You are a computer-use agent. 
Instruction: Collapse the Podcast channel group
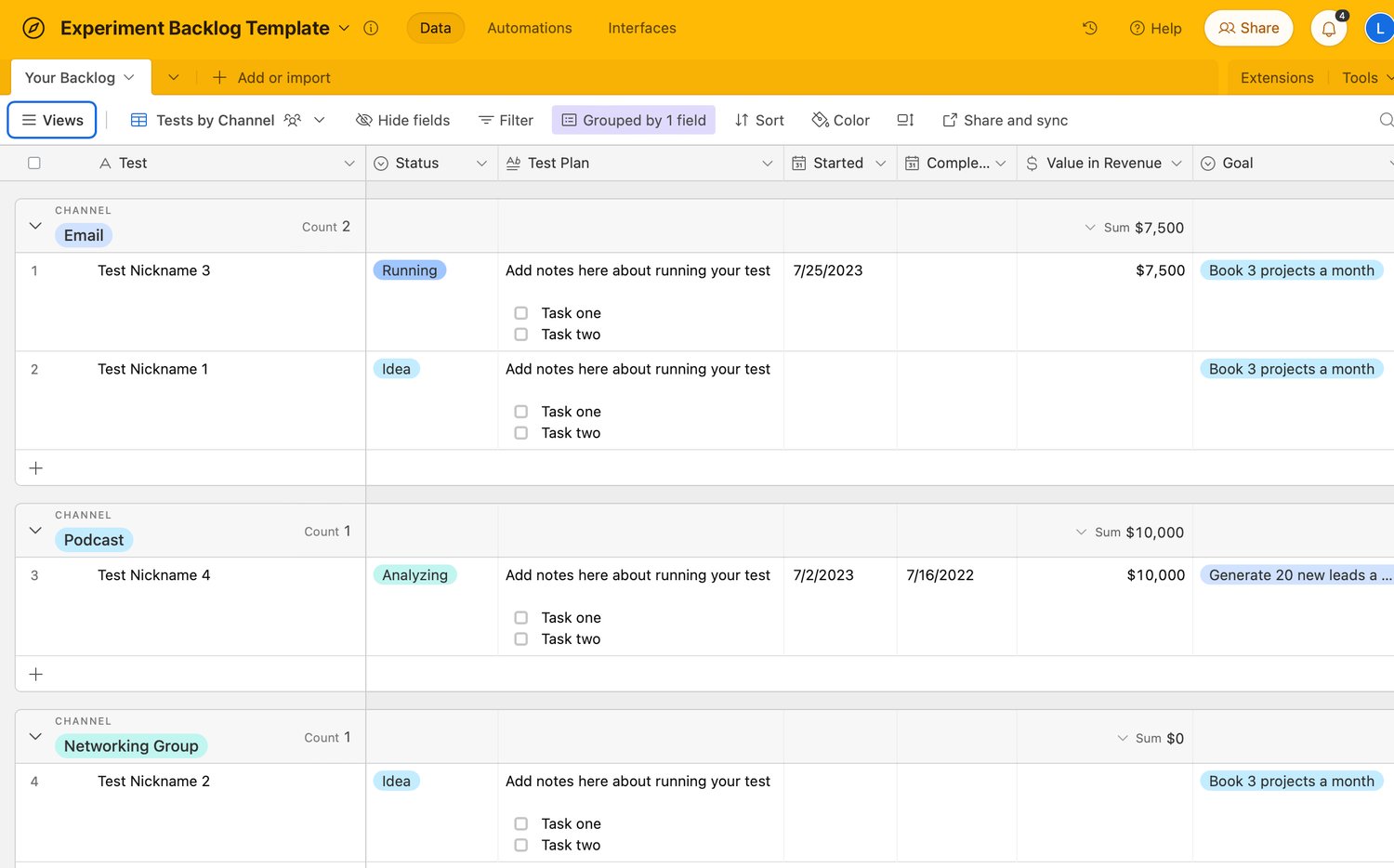pos(35,531)
